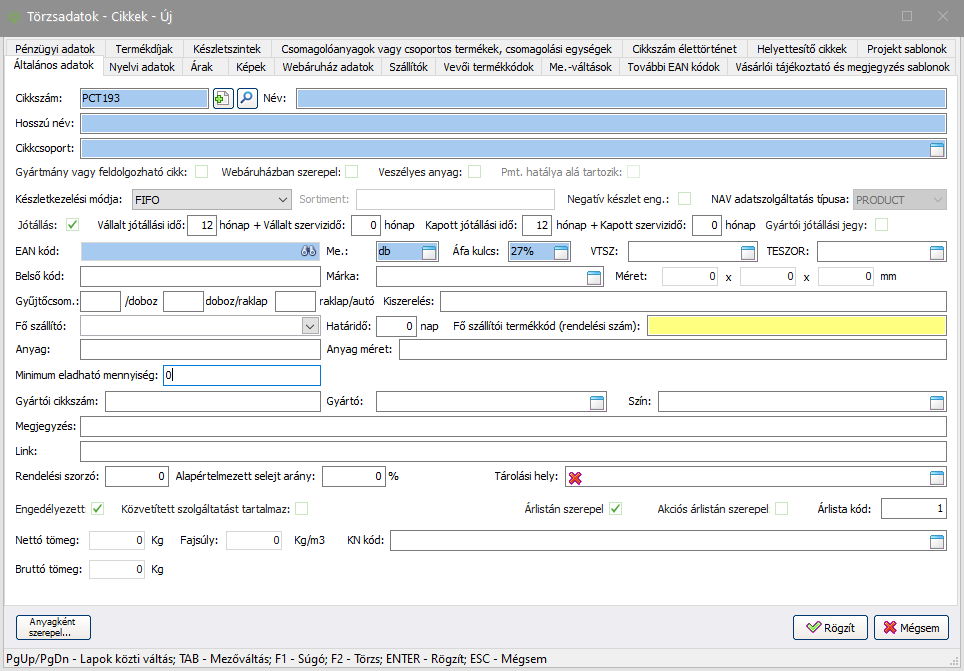Switch to the Árak tab
Screen dimensions: 964x671
(x=201, y=67)
